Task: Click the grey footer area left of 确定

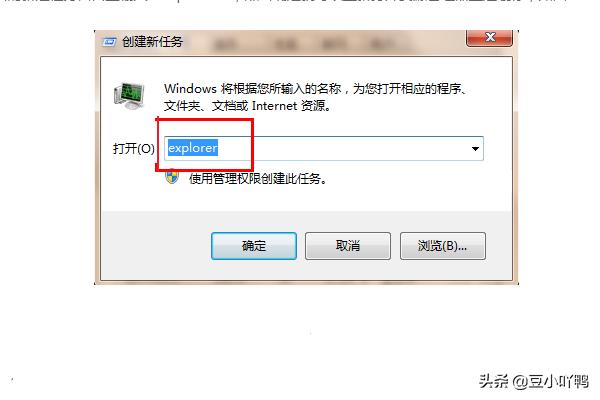Action: [x=155, y=246]
